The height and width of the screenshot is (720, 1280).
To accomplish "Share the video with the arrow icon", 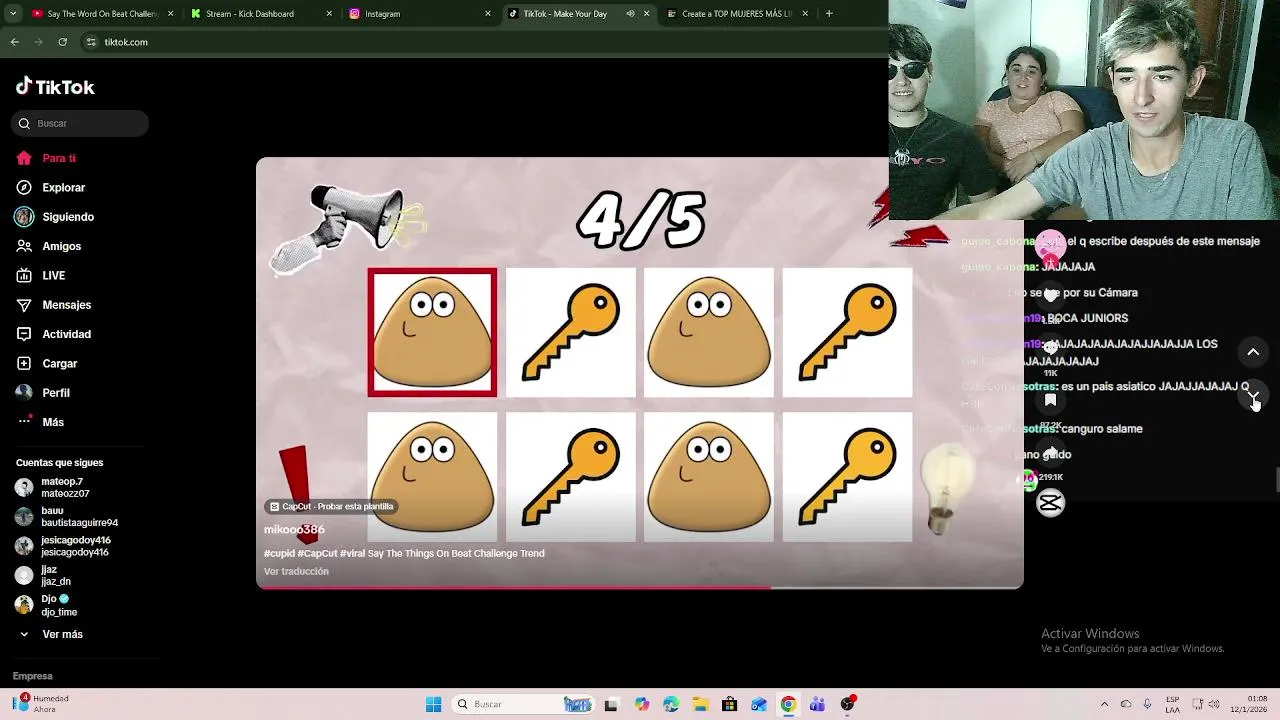I will [1050, 452].
